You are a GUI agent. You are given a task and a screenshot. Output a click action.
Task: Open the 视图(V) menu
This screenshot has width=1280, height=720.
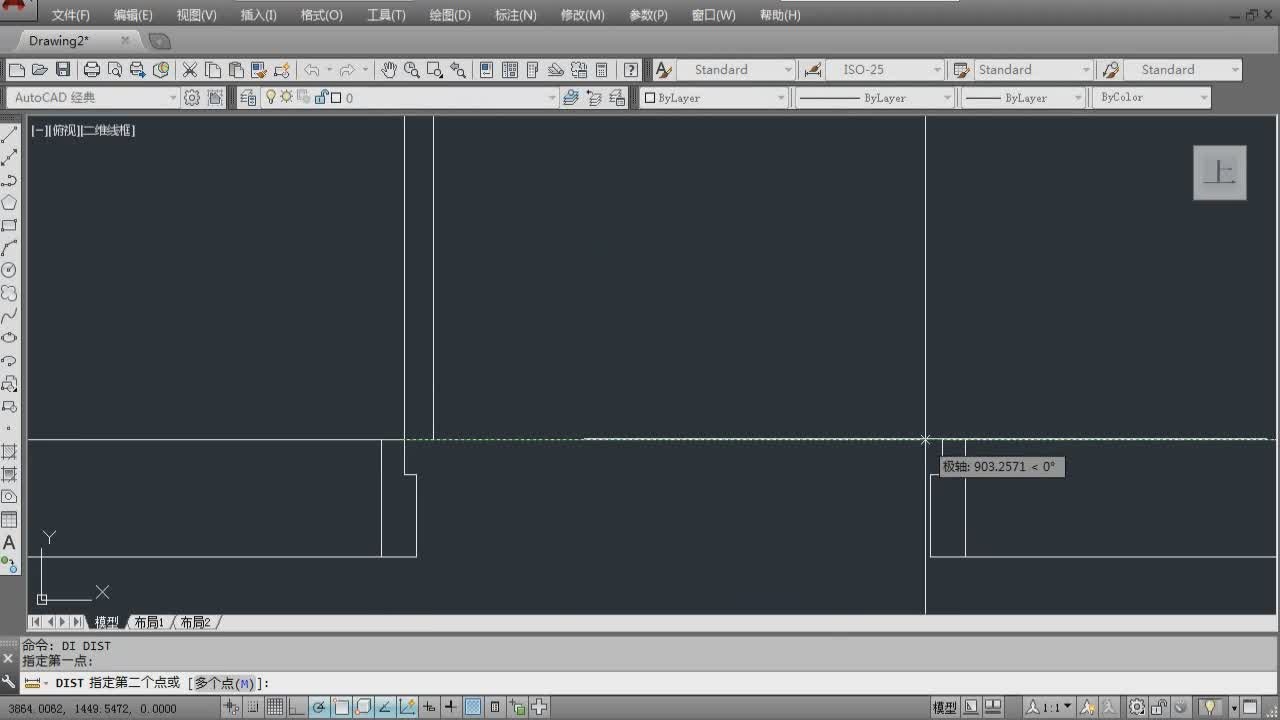(x=196, y=15)
